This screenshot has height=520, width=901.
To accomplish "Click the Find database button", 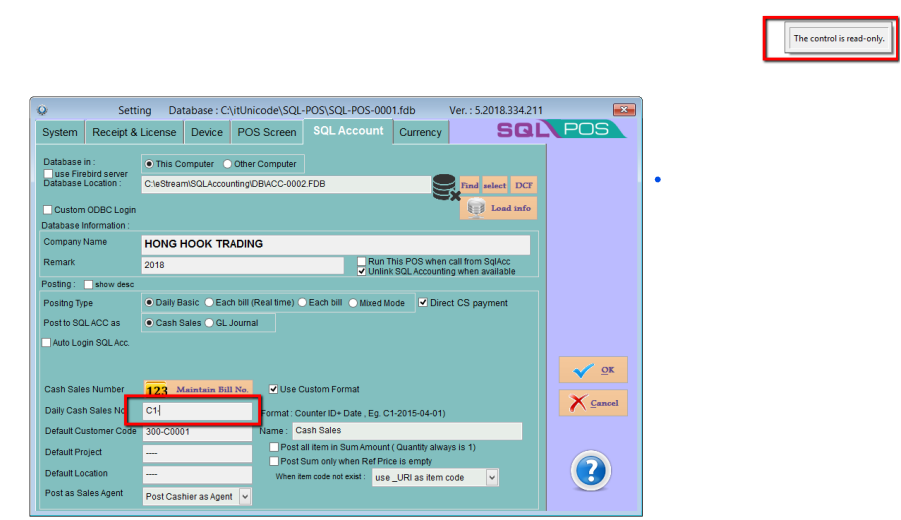I will click(469, 185).
